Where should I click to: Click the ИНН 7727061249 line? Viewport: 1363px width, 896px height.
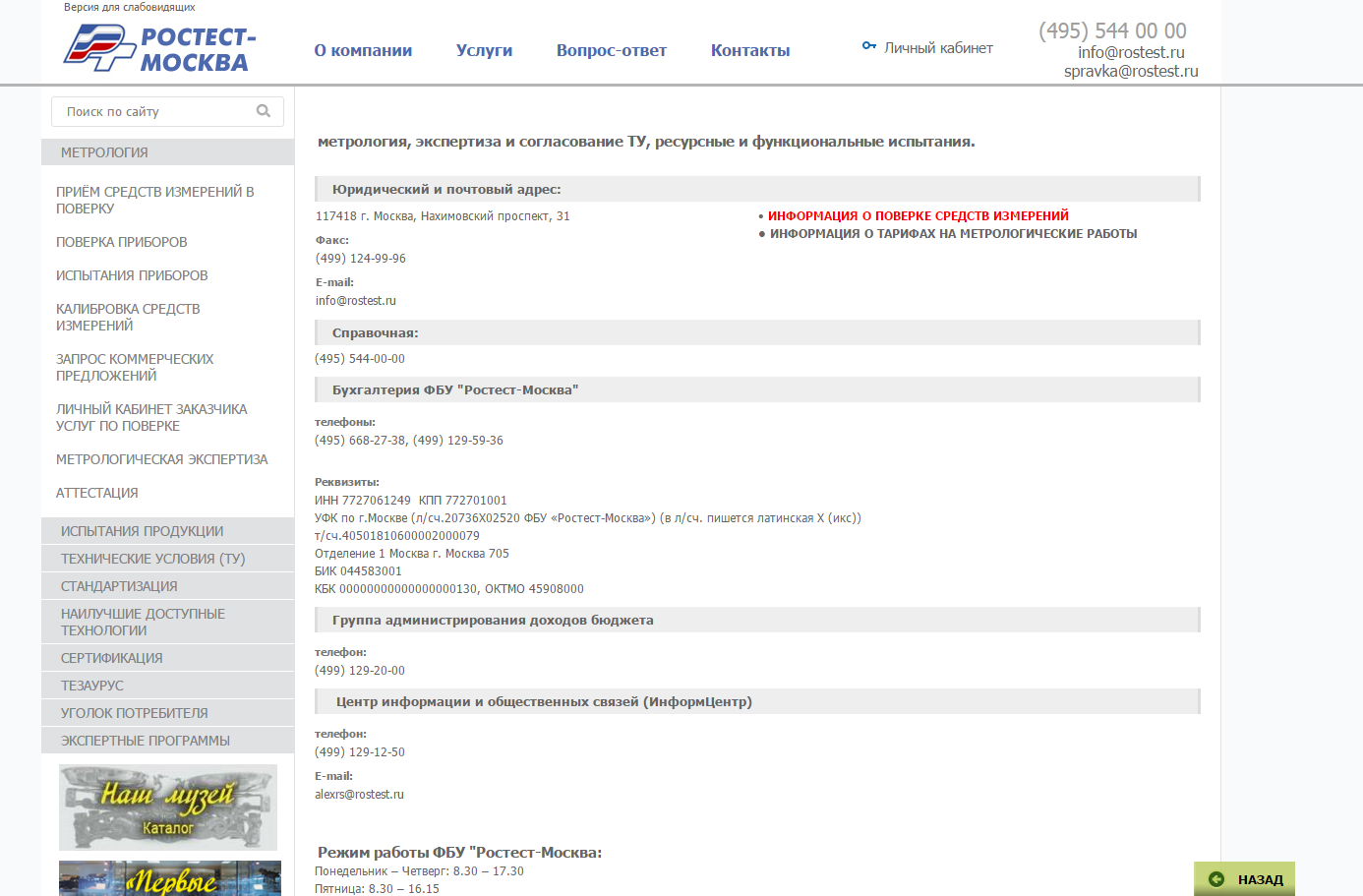click(411, 501)
